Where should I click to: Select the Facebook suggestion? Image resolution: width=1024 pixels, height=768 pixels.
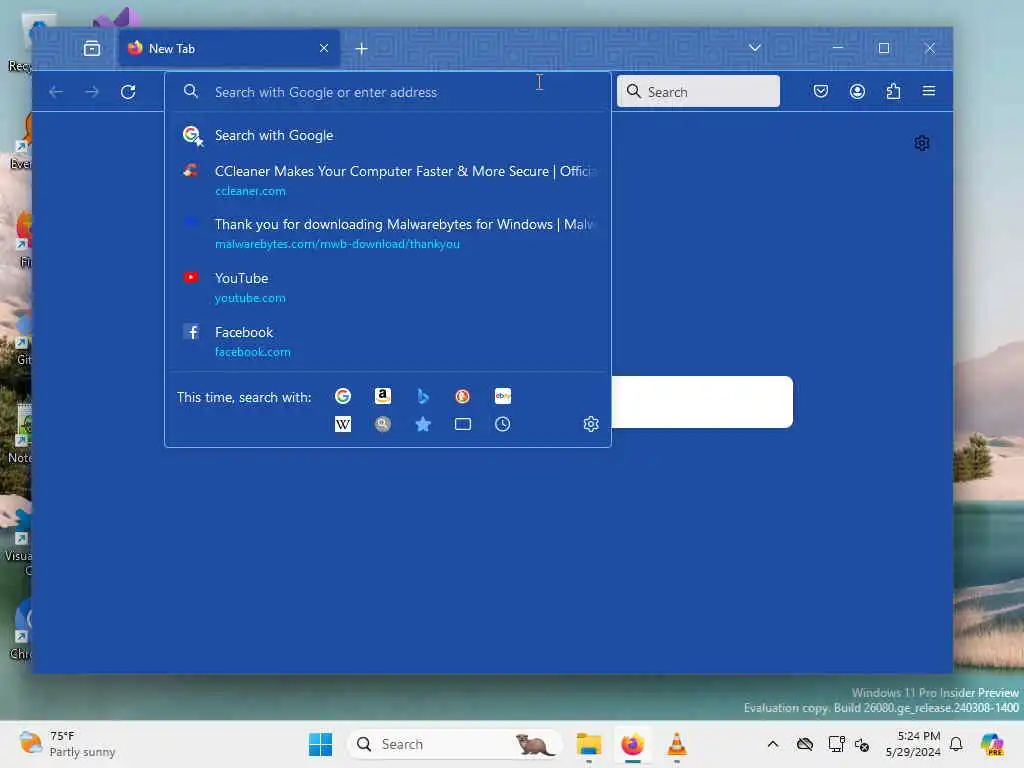pos(388,341)
